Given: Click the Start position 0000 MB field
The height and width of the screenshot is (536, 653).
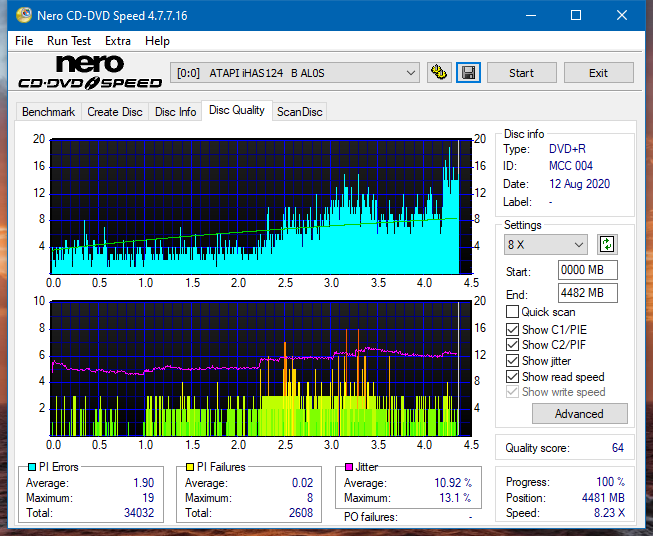Looking at the screenshot, I should point(588,270).
